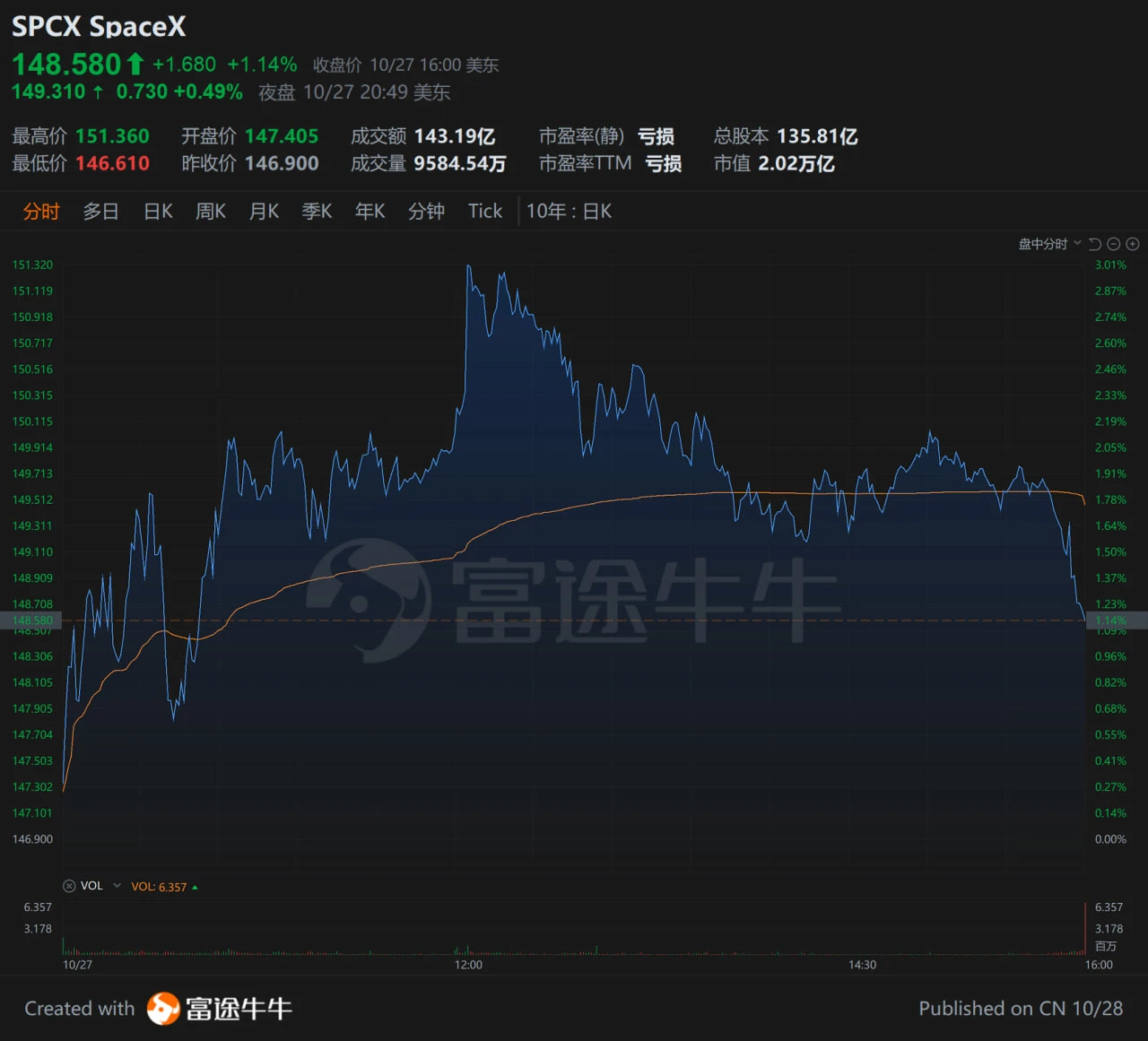Screen dimensions: 1148x1041
Task: Click the 市盈率TTM 亏损 value
Action: (664, 163)
